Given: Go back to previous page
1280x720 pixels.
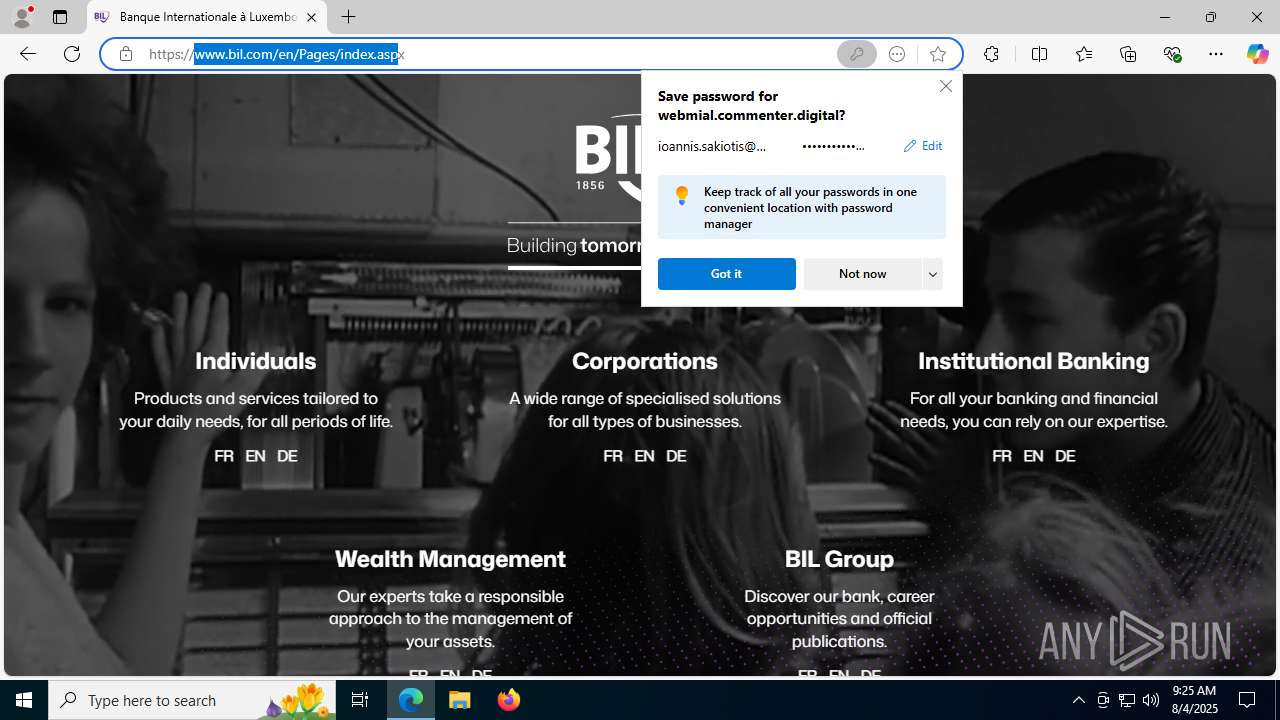Looking at the screenshot, I should click(x=28, y=54).
